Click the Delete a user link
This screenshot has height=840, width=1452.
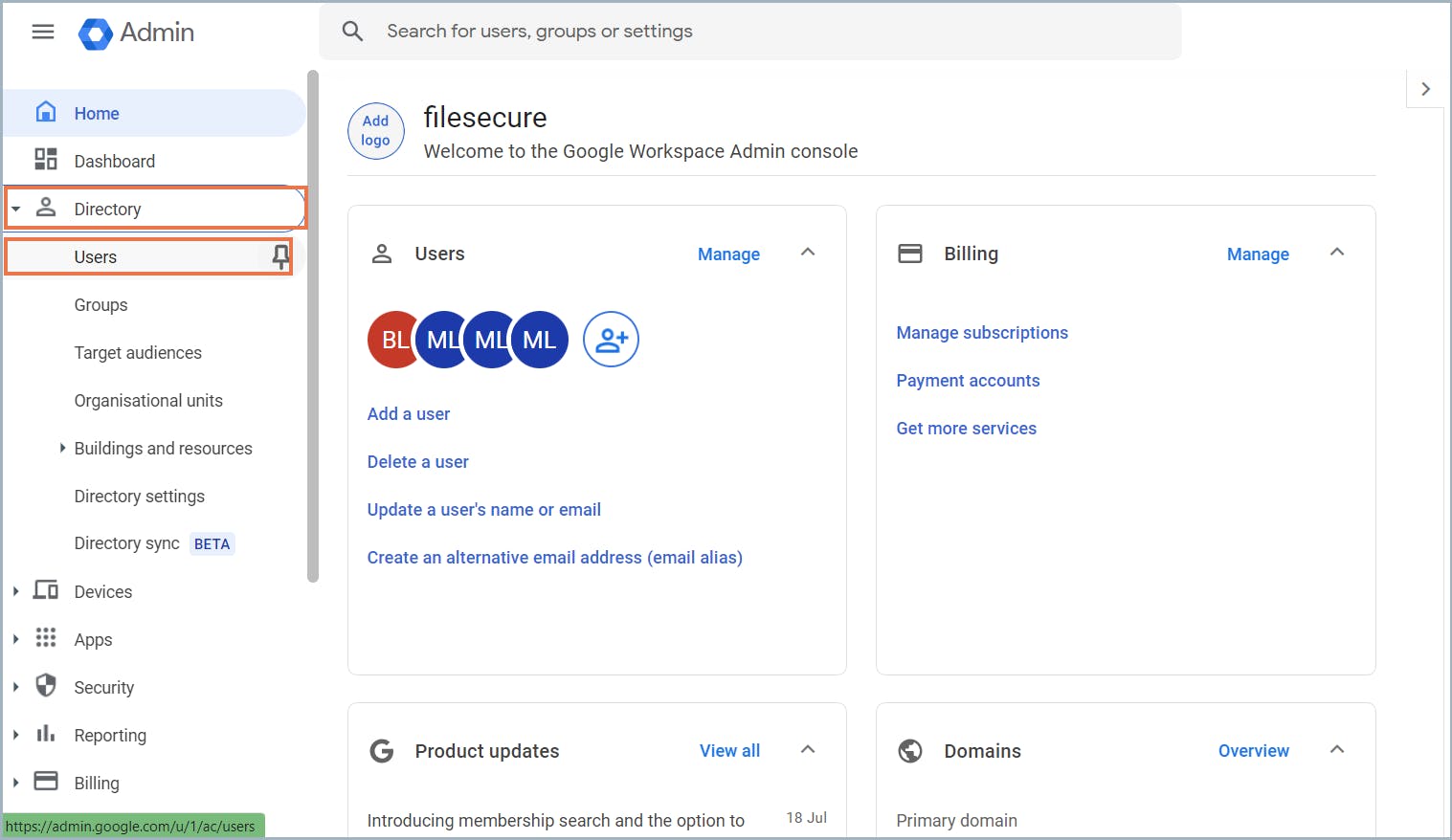418,461
